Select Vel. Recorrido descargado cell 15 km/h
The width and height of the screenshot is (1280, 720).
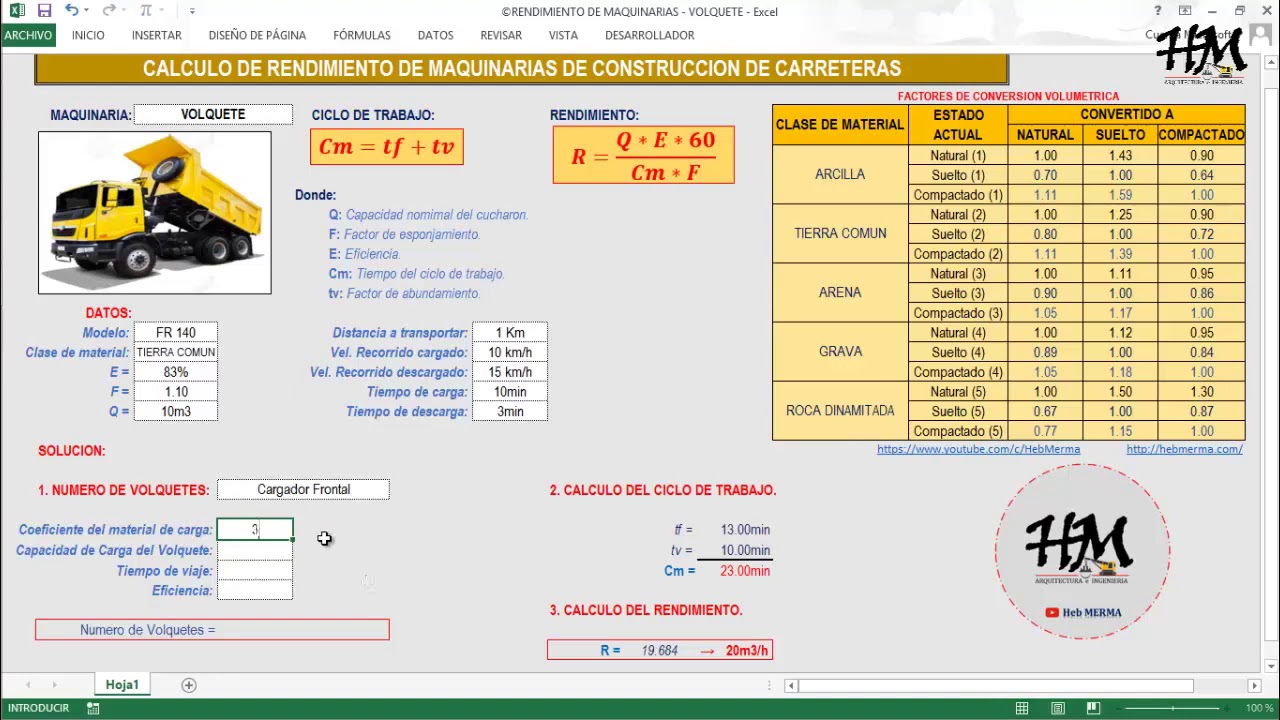[510, 372]
